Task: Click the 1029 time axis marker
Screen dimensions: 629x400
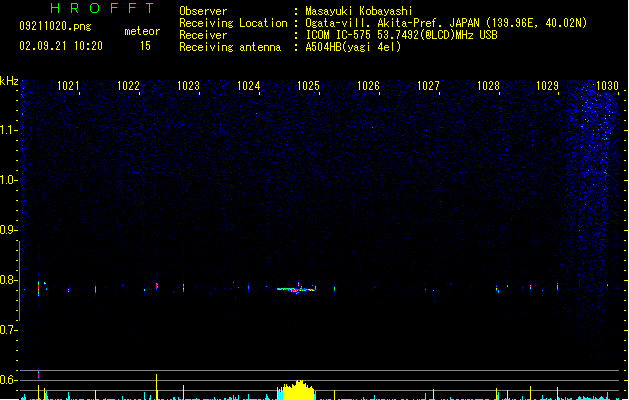Action: 548,86
